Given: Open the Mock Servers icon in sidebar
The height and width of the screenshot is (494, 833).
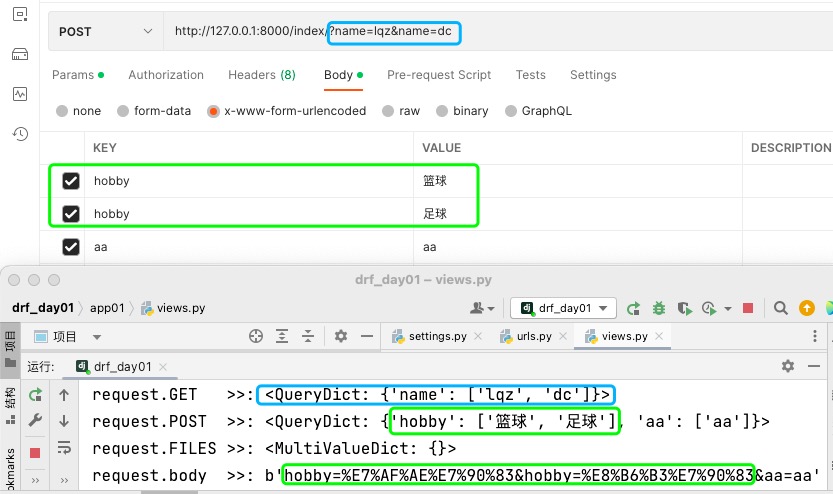Looking at the screenshot, I should pos(19,54).
